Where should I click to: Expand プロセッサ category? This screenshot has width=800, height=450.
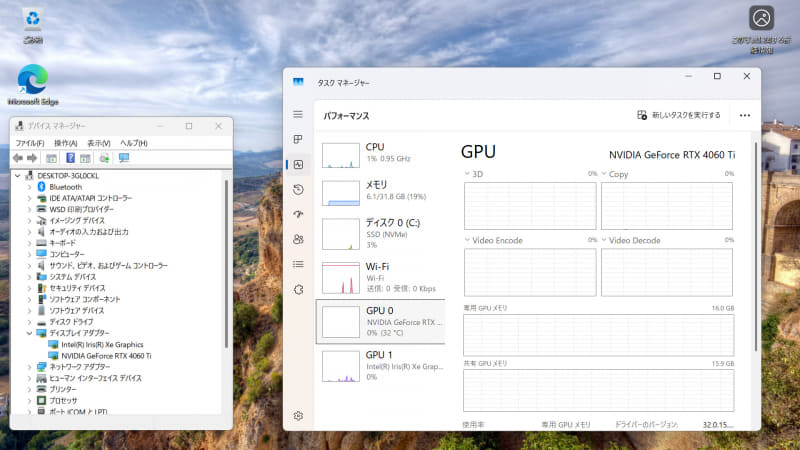(x=29, y=401)
